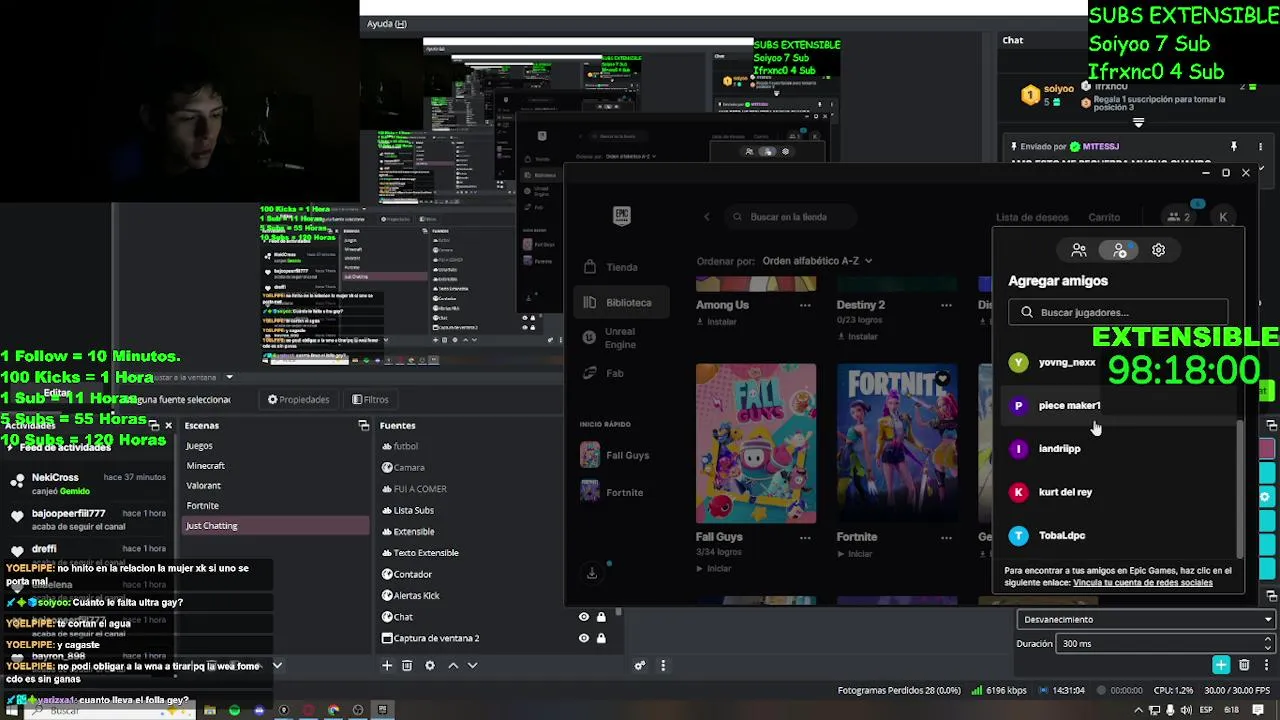Viewport: 1280px width, 720px height.
Task: Open the Orden alfabético A-Z sort dropdown
Action: (817, 261)
